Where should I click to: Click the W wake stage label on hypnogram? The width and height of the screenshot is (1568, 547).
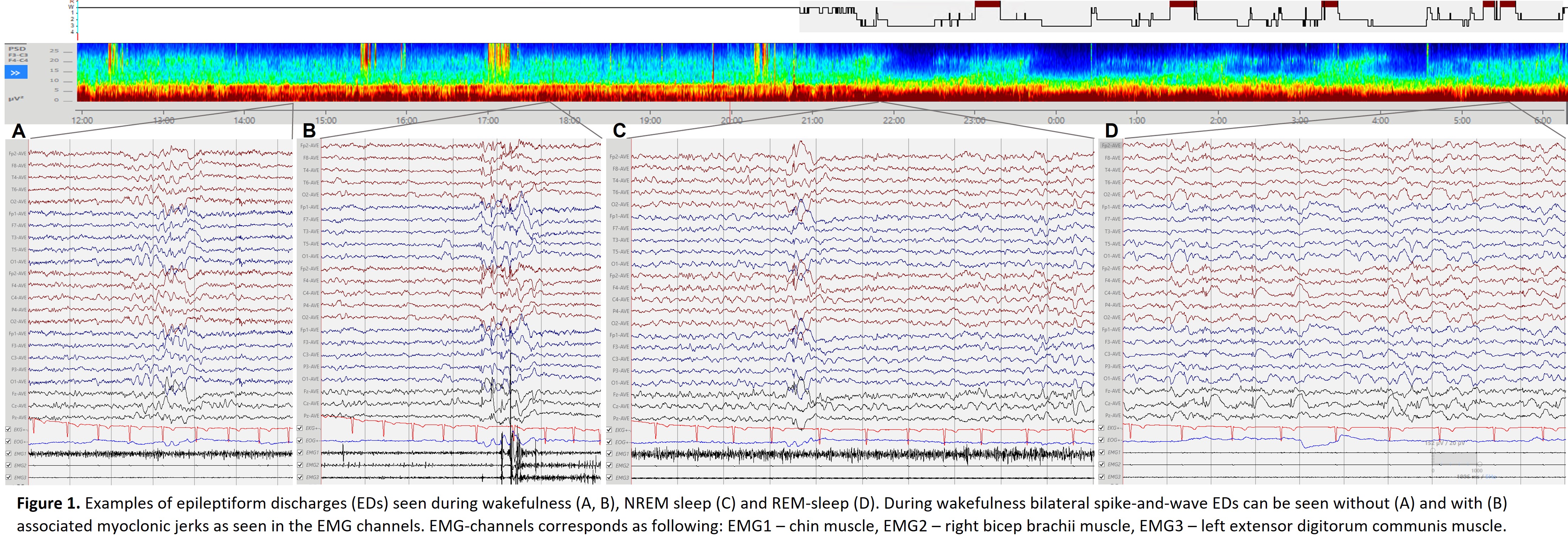pyautogui.click(x=71, y=7)
